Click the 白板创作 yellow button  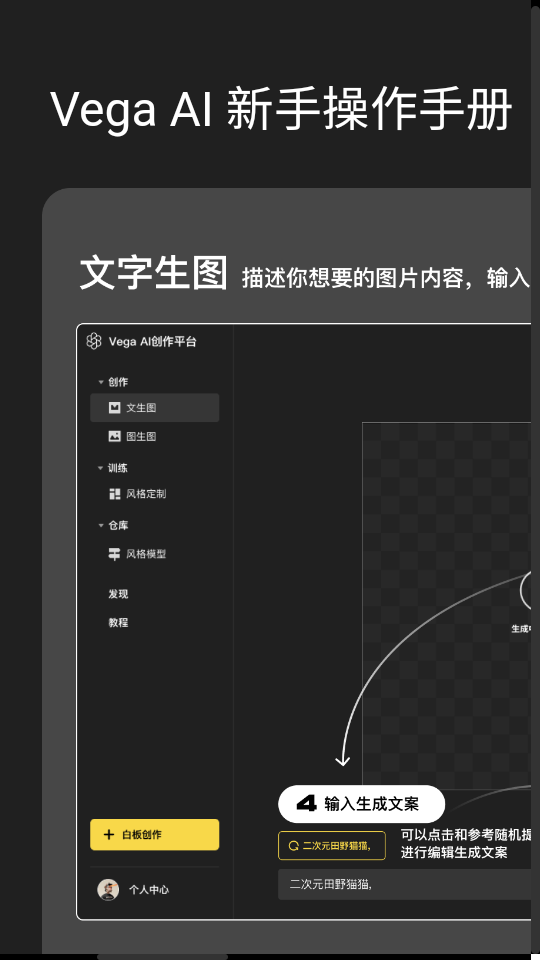pyautogui.click(x=154, y=834)
